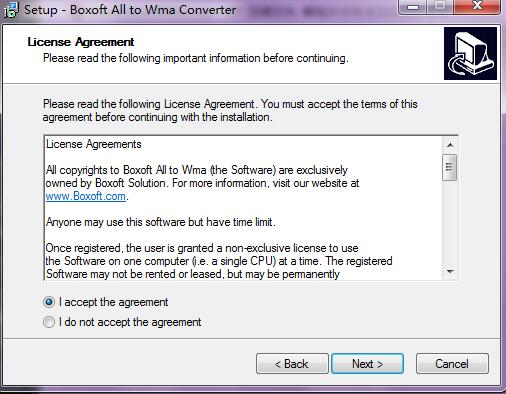Image resolution: width=506 pixels, height=394 pixels.
Task: Click the 'Anyone may use this software' line
Action: point(161,222)
